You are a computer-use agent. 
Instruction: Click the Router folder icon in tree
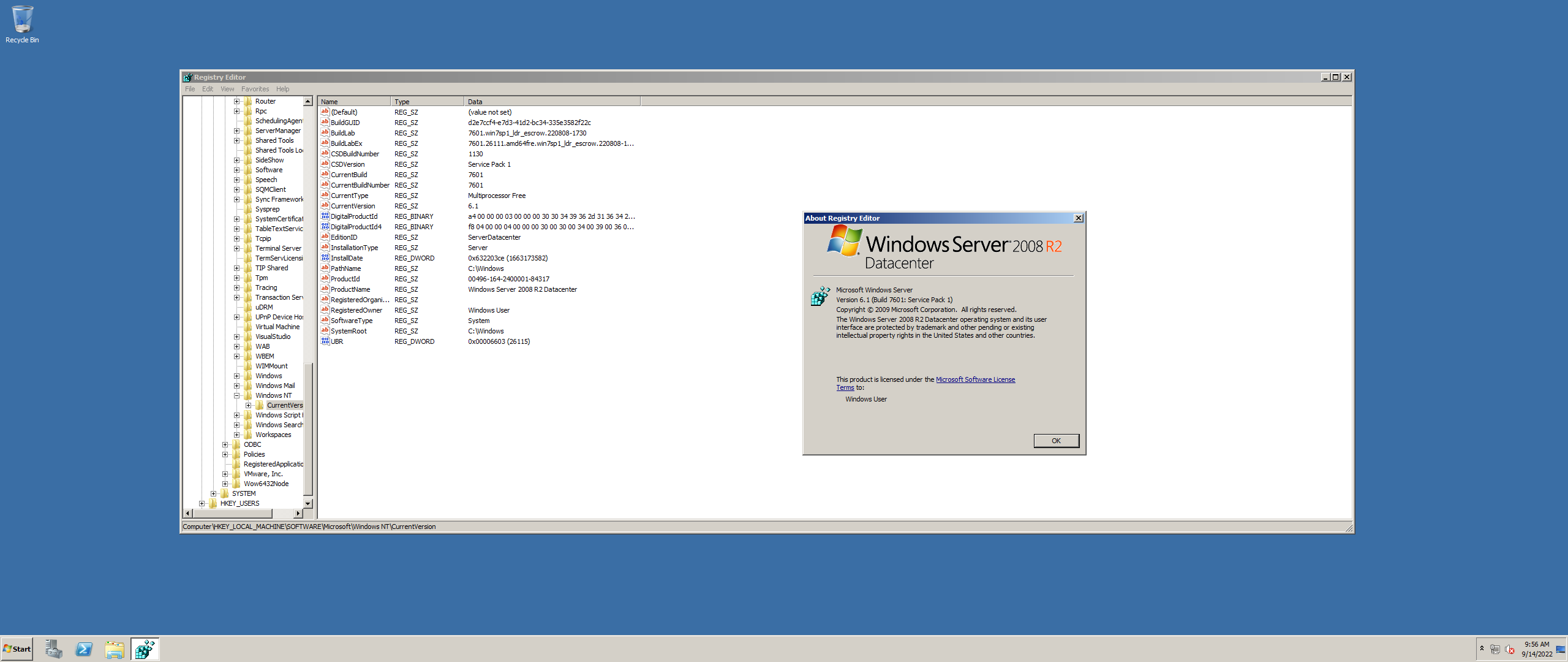tap(248, 101)
